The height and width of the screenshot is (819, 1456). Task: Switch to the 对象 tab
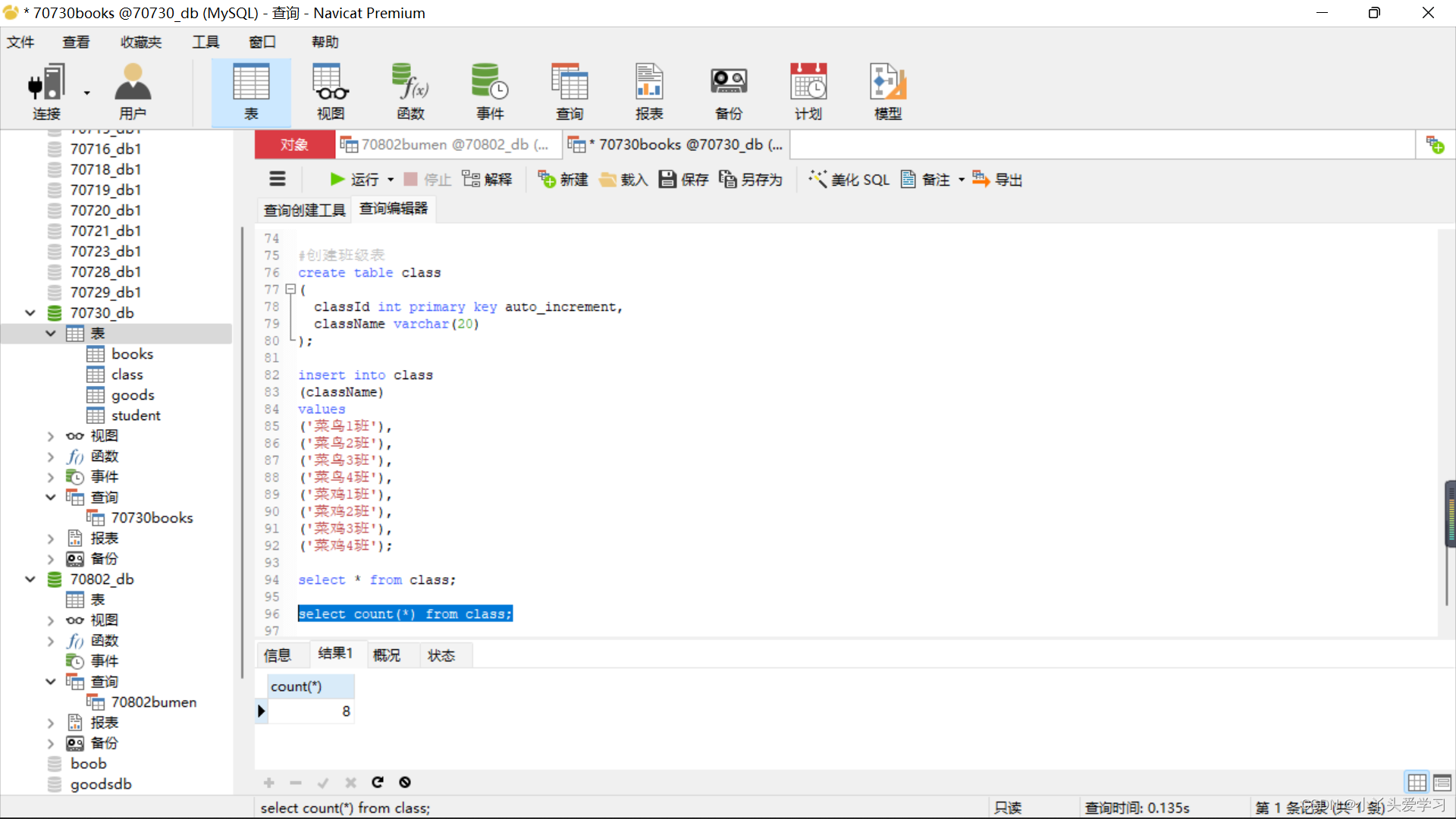[294, 144]
